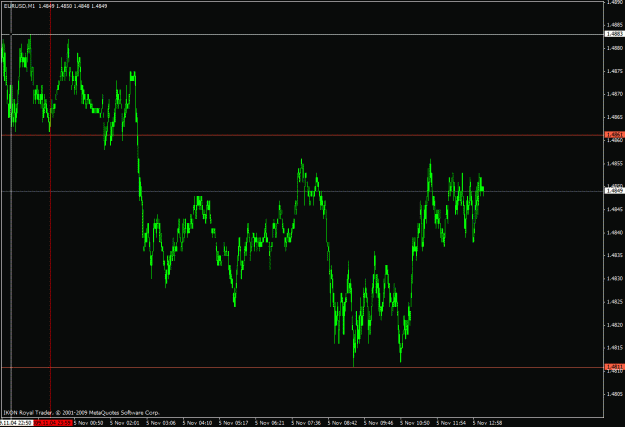Click the current price label 1.4849
Viewport: 625px width, 427px height.
[615, 191]
